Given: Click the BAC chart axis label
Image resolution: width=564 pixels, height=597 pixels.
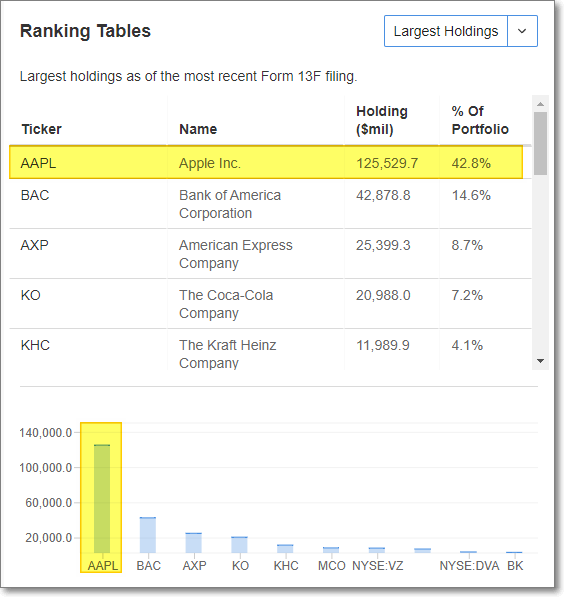Looking at the screenshot, I should pyautogui.click(x=149, y=566).
